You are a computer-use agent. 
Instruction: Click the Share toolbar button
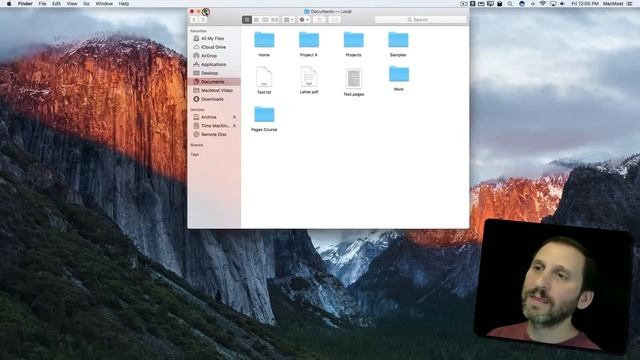point(319,20)
